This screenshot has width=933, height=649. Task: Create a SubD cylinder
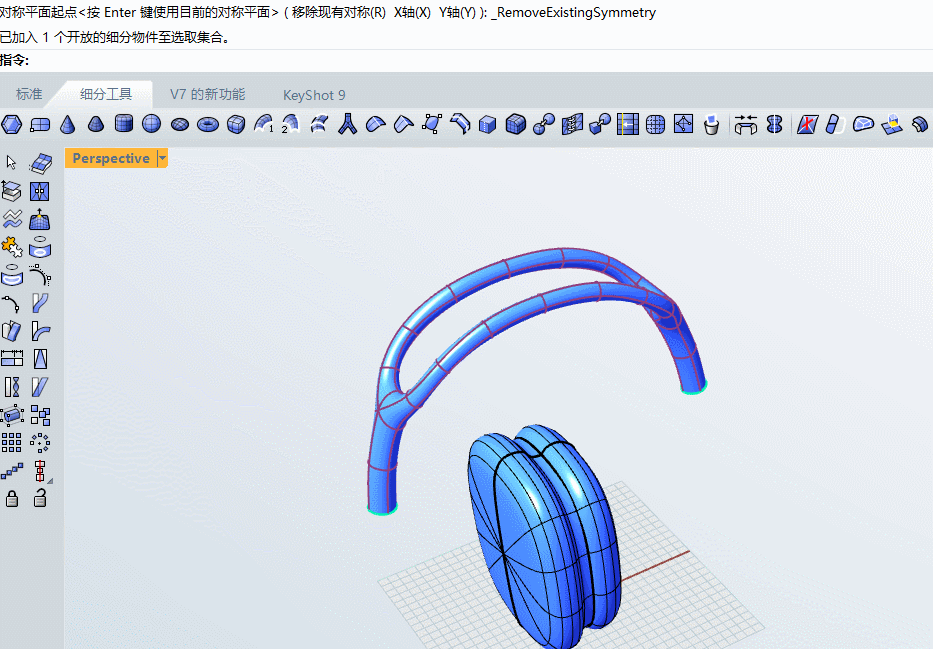point(124,124)
